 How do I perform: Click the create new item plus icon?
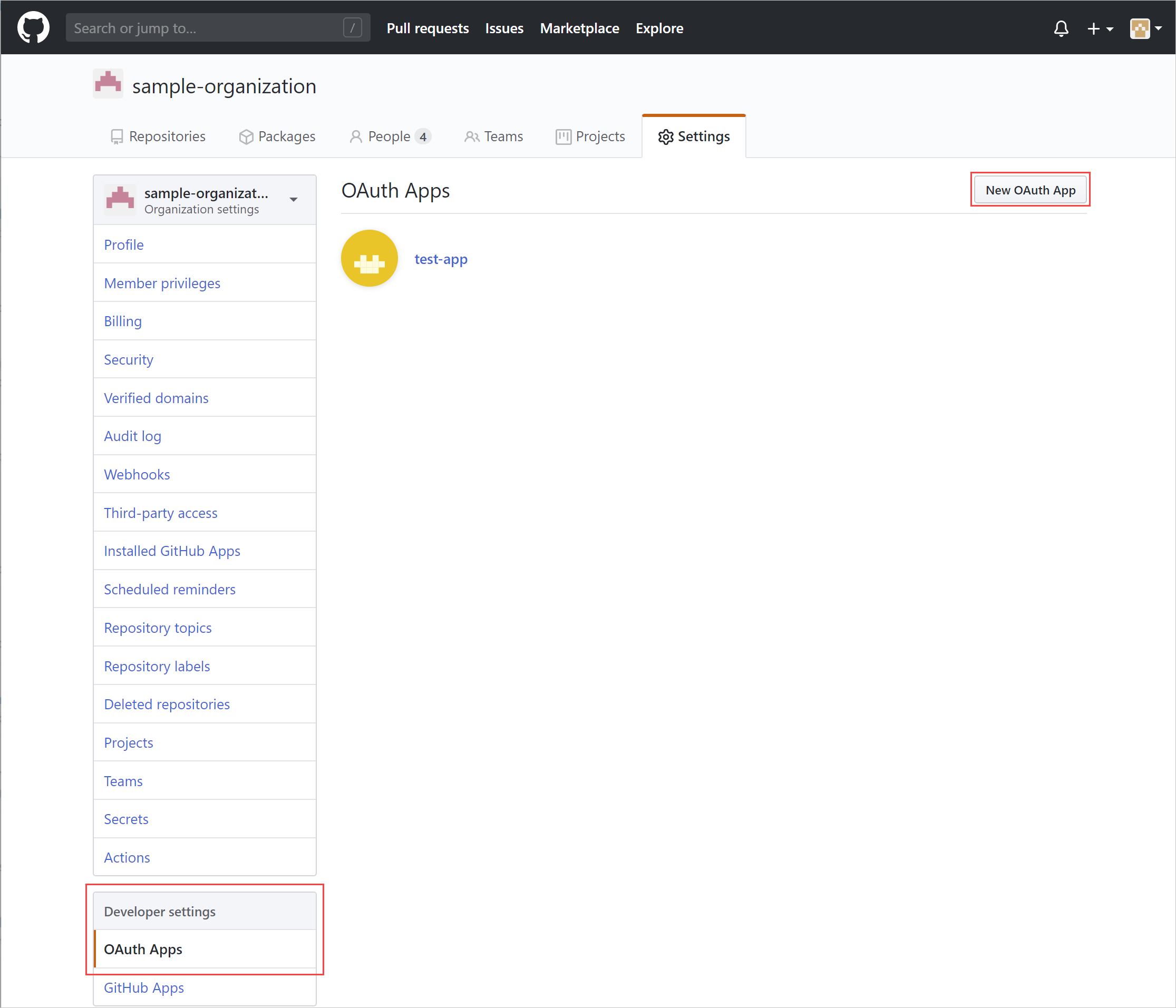click(x=1097, y=27)
